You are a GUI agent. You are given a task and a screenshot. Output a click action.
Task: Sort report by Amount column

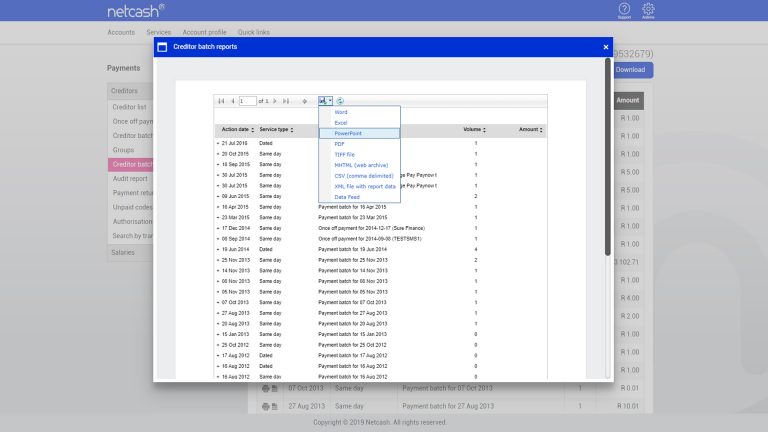[541, 130]
